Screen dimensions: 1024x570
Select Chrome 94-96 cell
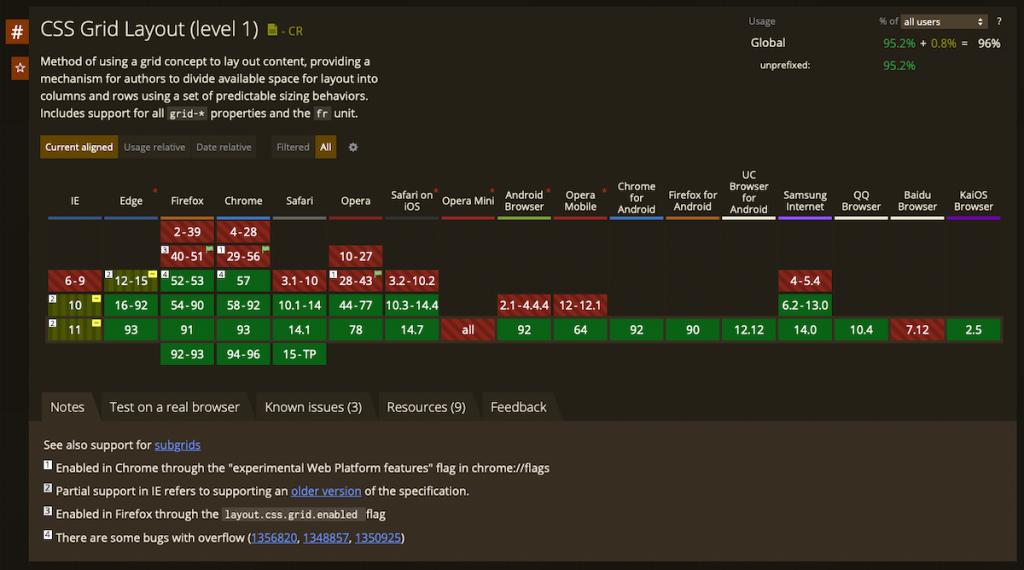coord(244,355)
